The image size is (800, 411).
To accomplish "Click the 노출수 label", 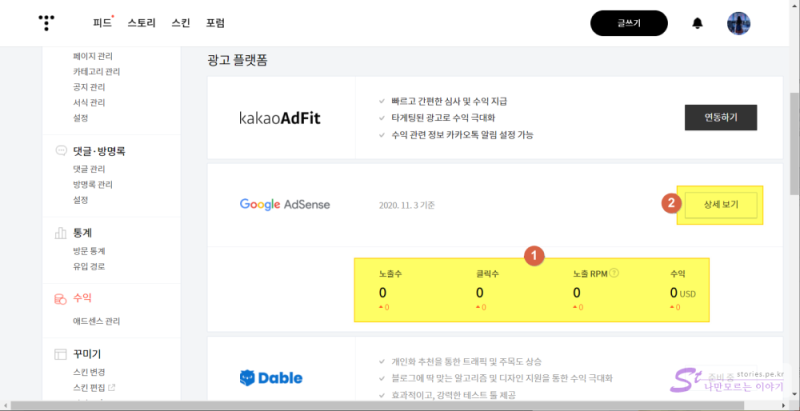I will [390, 274].
